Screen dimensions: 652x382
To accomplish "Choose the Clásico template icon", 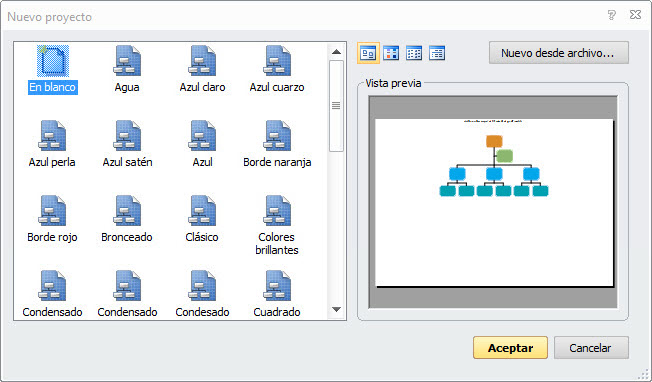I will 202,211.
